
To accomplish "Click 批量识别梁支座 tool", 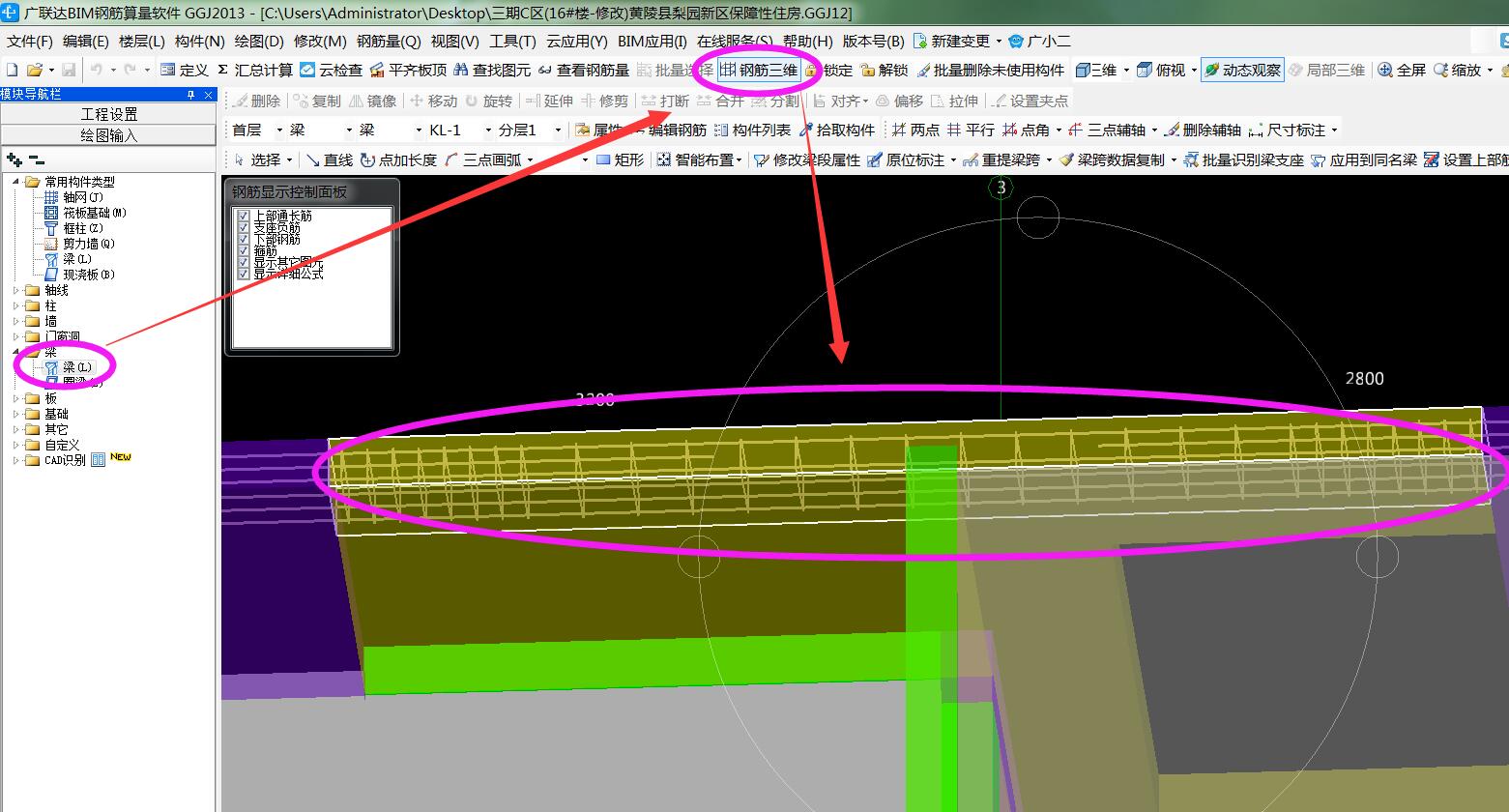I will 1244,159.
